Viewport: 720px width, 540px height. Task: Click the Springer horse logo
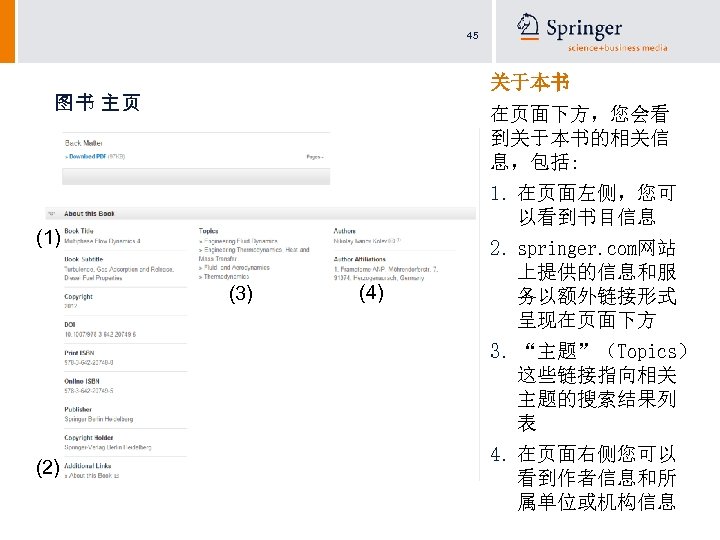tap(528, 27)
